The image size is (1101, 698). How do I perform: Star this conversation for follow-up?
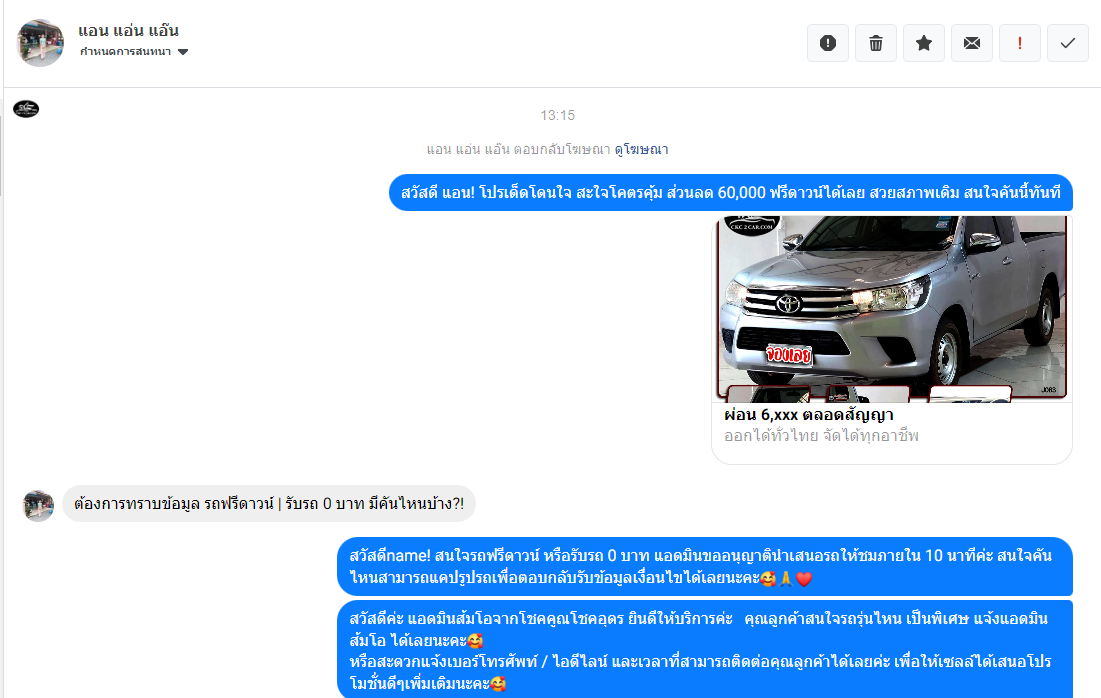point(923,44)
